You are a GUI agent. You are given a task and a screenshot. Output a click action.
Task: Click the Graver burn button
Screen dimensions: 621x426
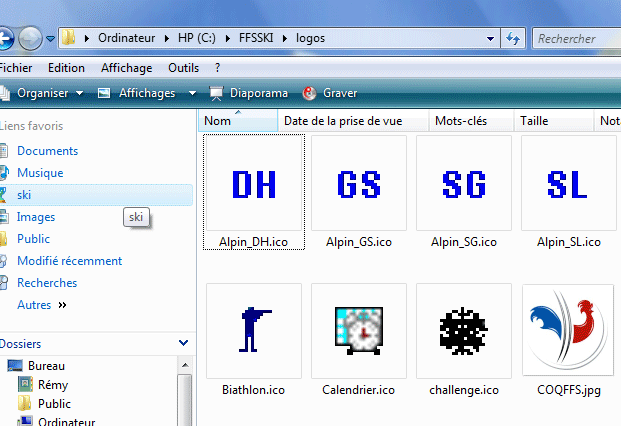click(329, 93)
